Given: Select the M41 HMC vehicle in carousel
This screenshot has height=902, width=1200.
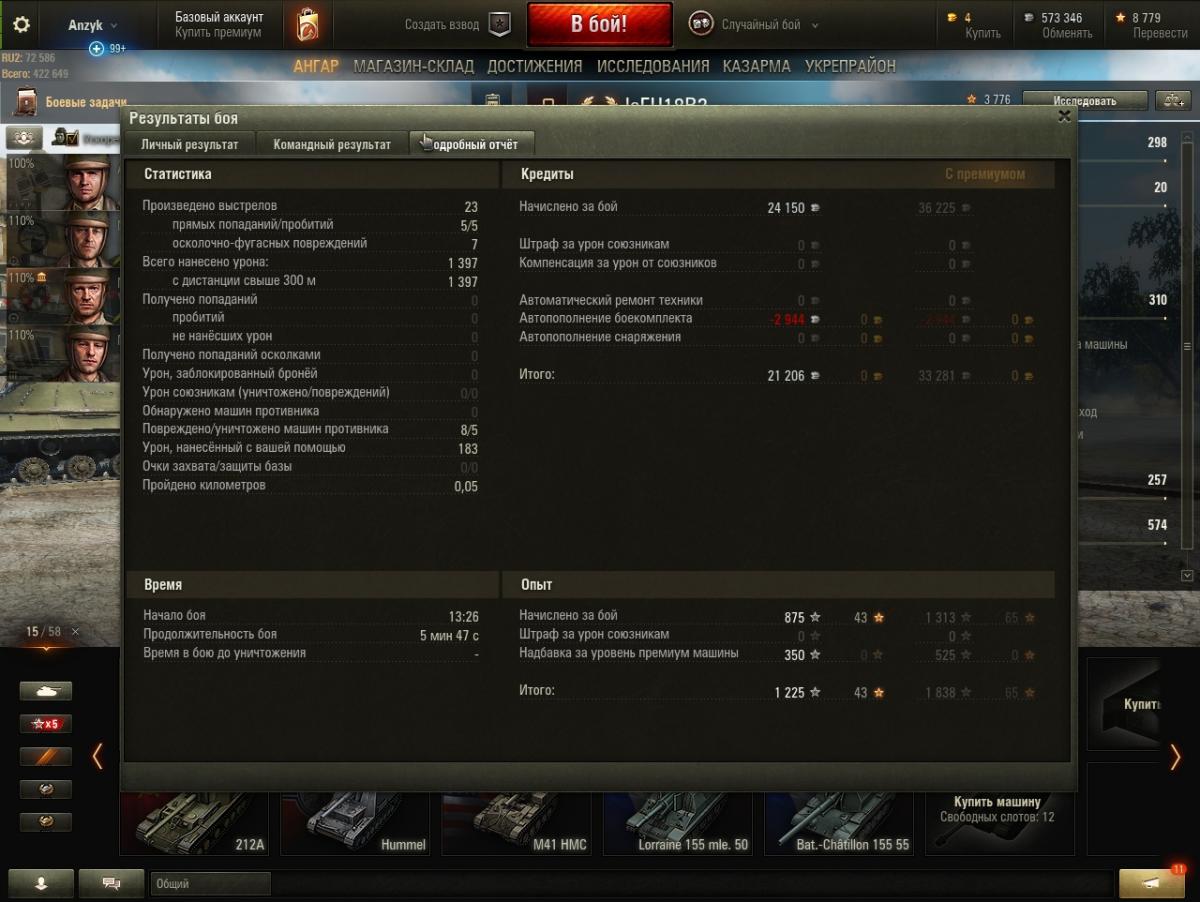Looking at the screenshot, I should point(517,822).
